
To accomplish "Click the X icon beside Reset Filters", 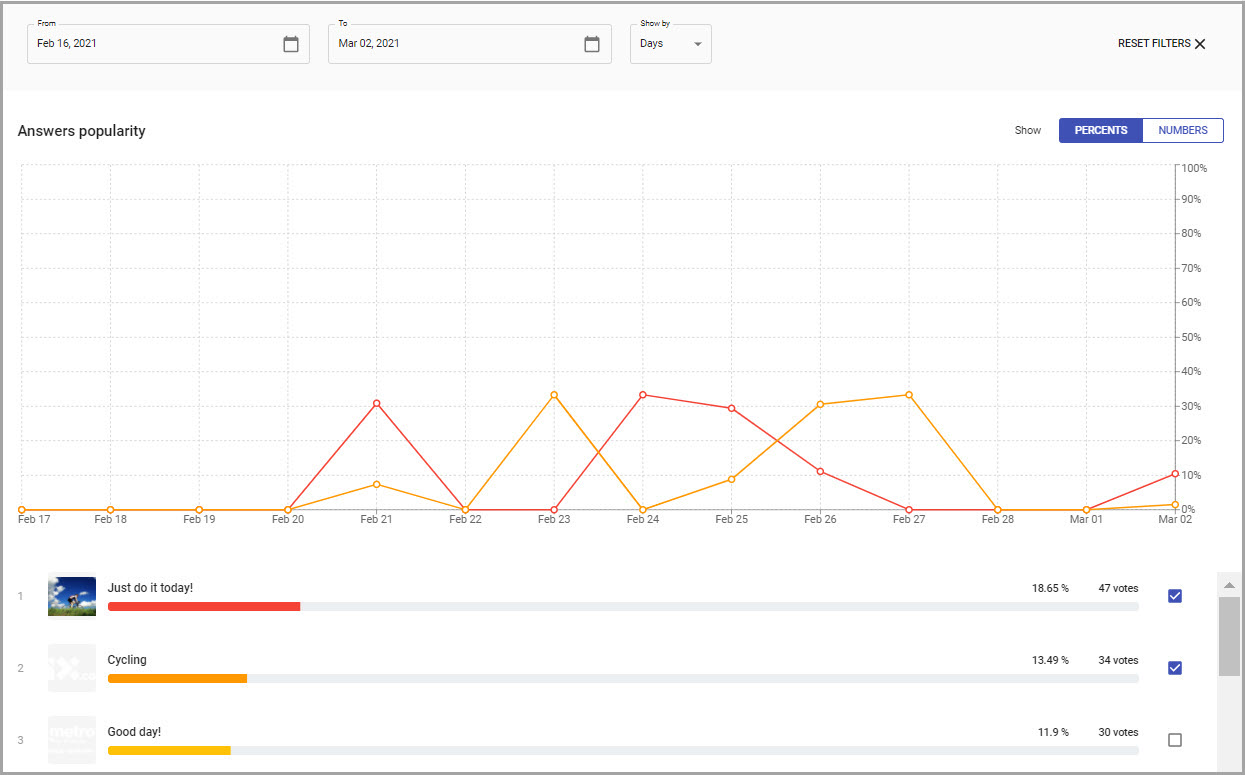I will pos(1200,44).
